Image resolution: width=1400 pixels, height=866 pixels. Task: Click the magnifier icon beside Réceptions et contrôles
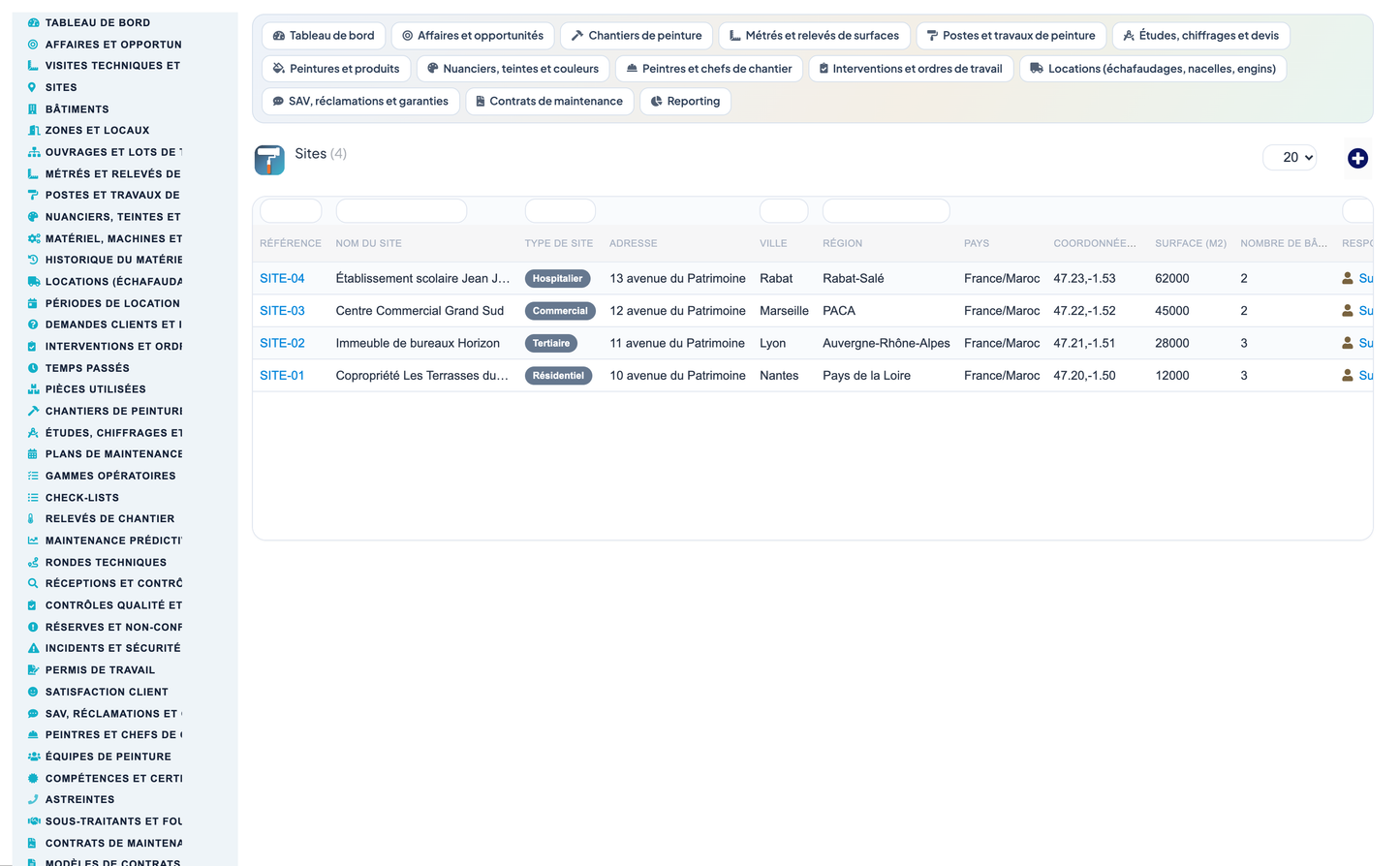click(x=33, y=583)
